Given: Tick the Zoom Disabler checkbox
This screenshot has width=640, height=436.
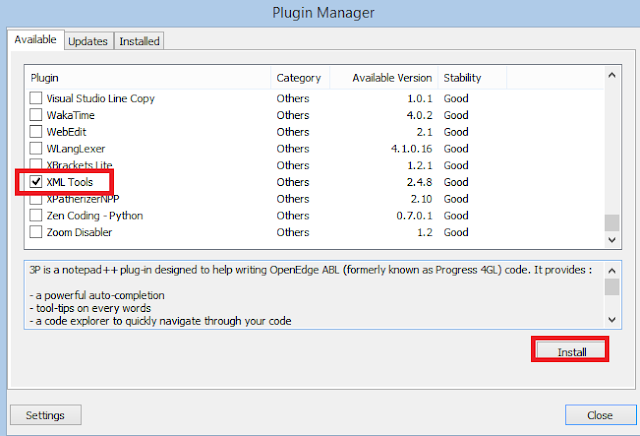Looking at the screenshot, I should (x=37, y=232).
